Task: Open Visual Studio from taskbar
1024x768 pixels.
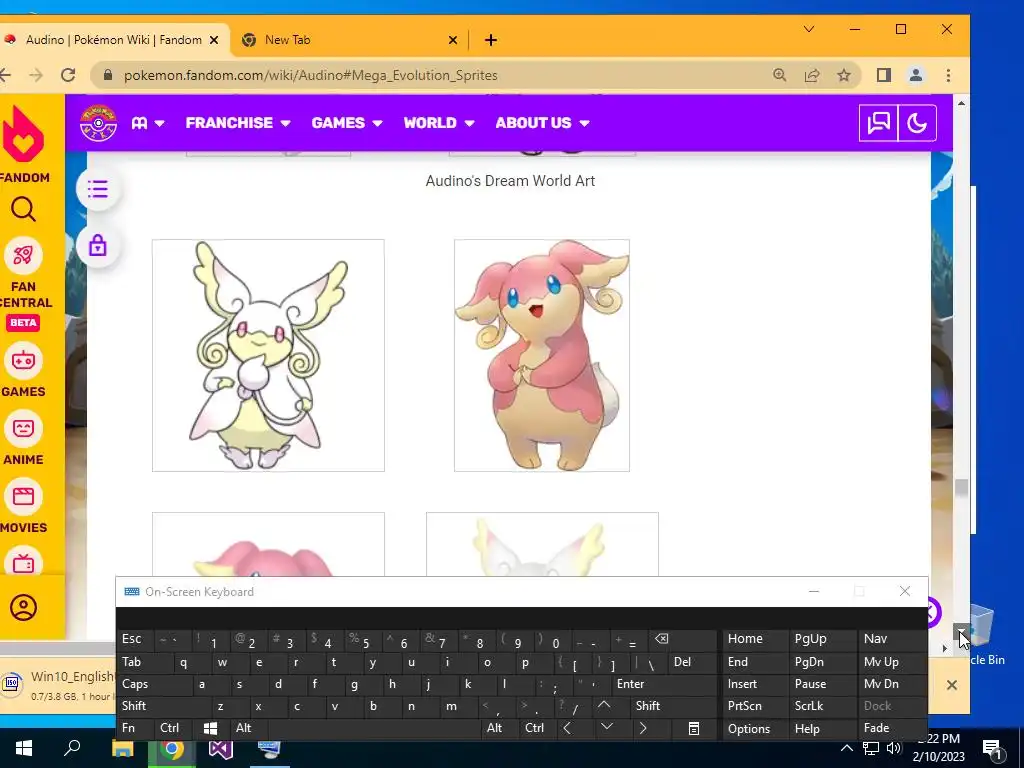Action: point(221,748)
